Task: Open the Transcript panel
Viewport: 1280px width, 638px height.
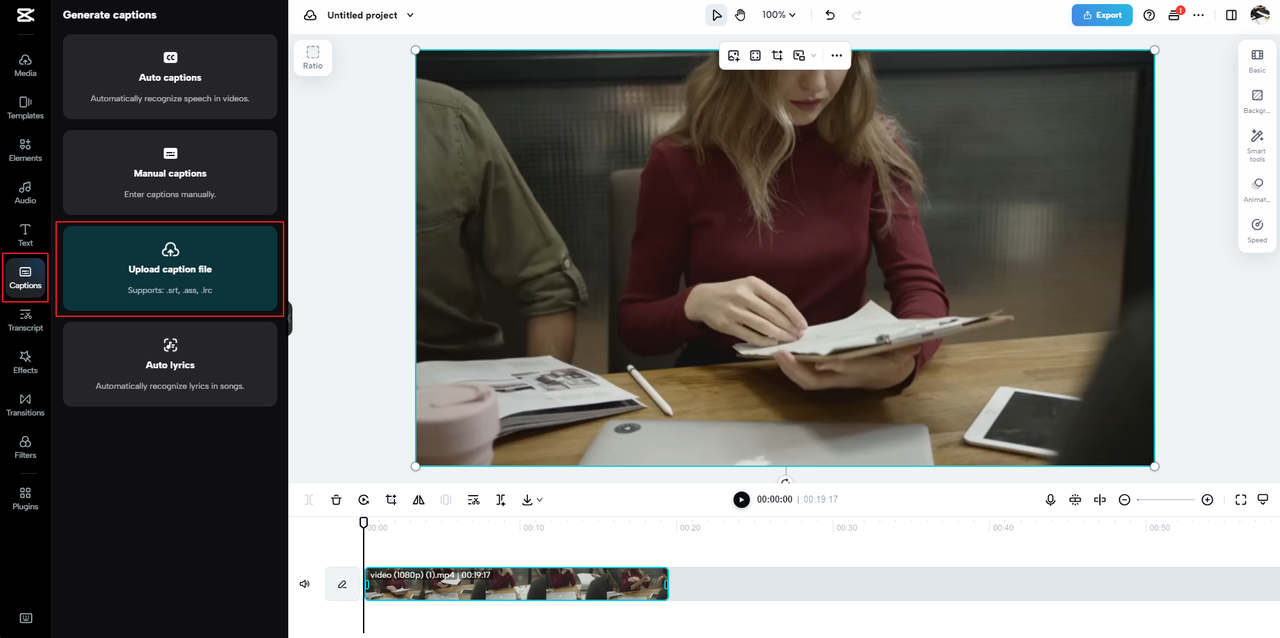Action: click(x=25, y=320)
